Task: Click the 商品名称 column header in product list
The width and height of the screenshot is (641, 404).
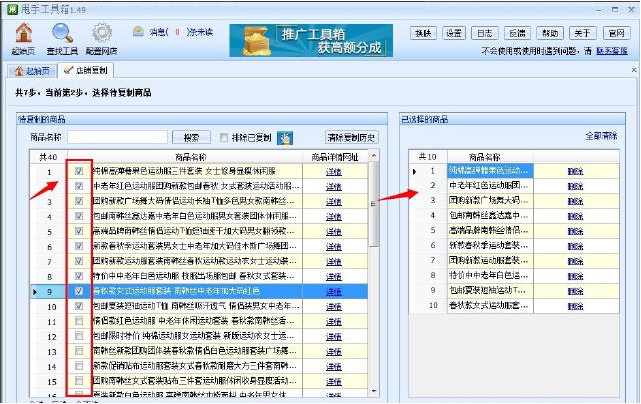Action: coord(191,157)
